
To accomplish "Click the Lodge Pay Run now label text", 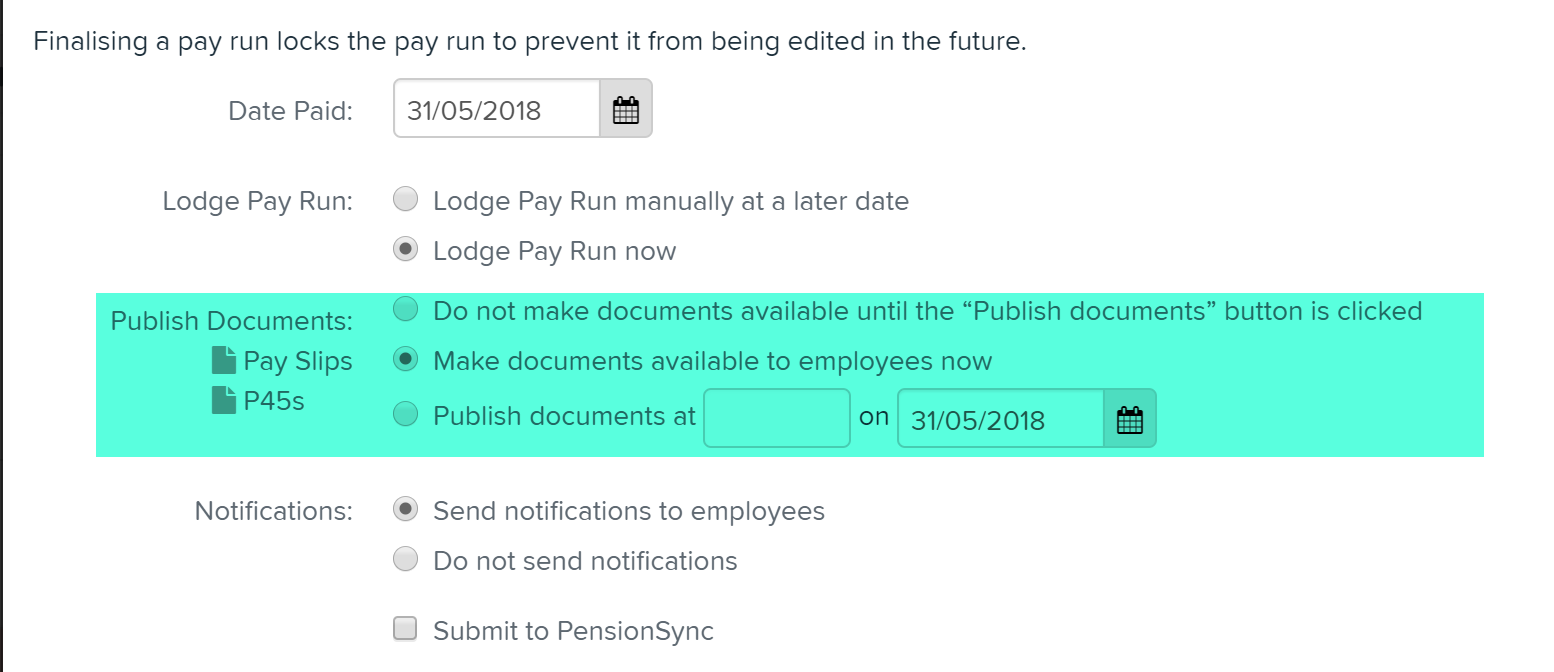I will (x=554, y=251).
